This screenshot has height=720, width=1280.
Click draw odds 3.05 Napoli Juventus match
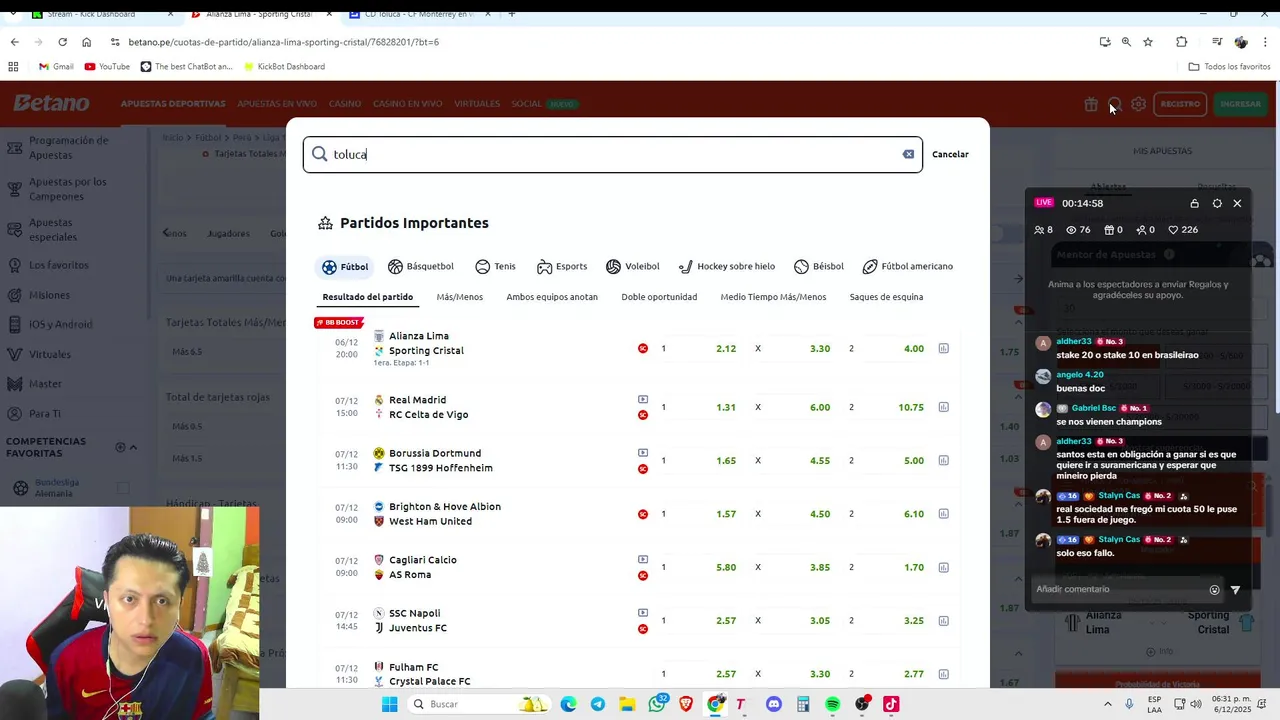click(820, 621)
